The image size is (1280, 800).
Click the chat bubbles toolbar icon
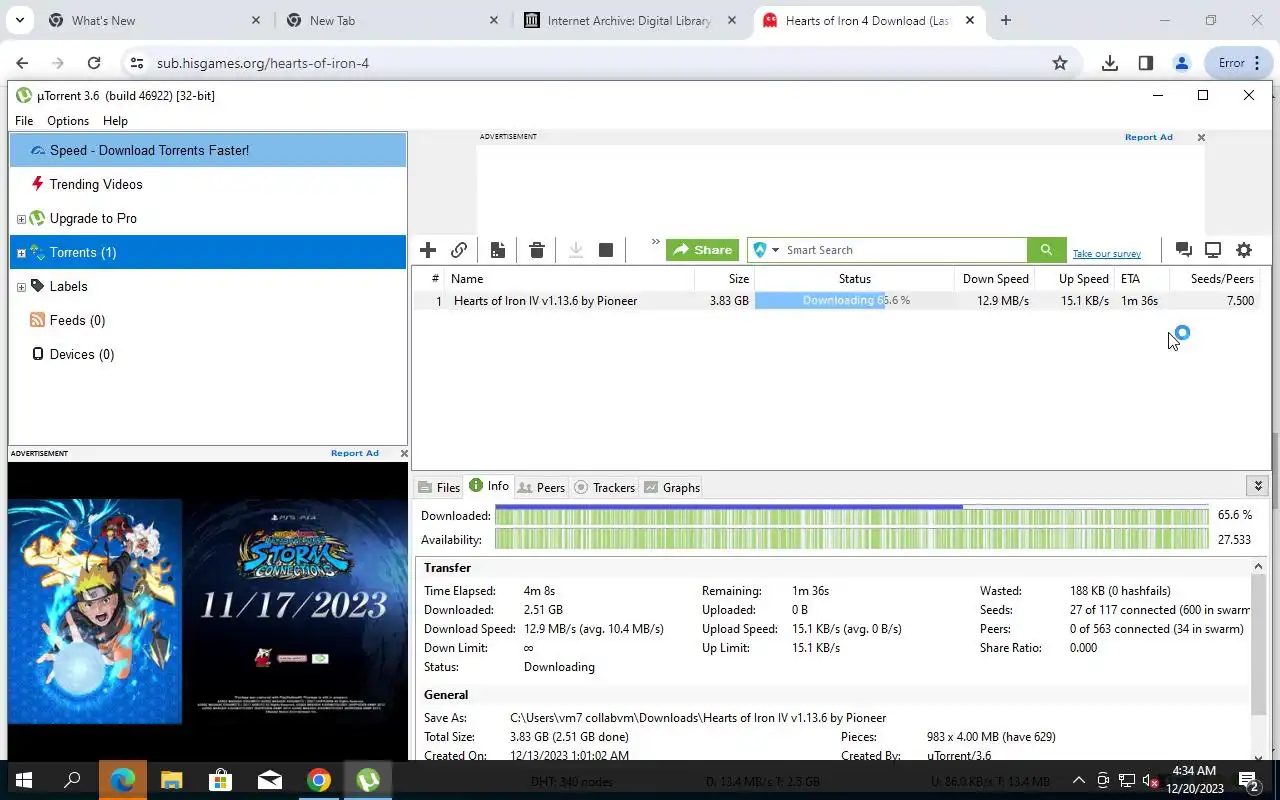click(x=1184, y=250)
